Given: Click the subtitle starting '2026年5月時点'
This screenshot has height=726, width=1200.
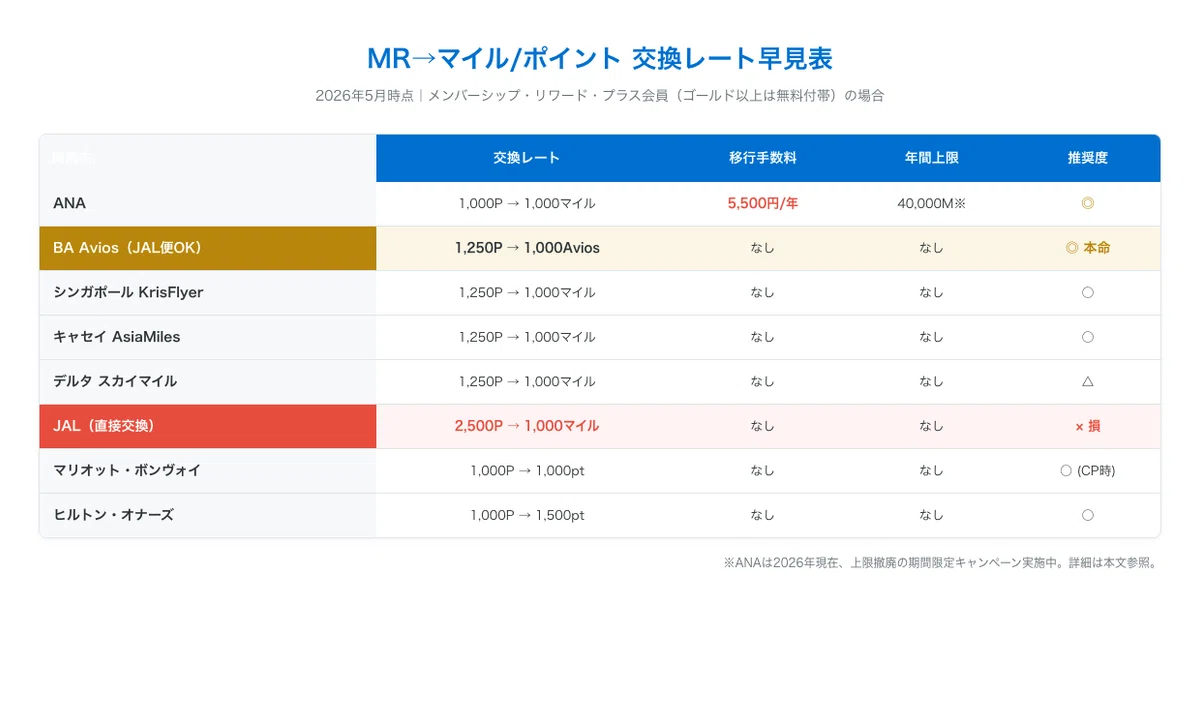Looking at the screenshot, I should coord(600,96).
